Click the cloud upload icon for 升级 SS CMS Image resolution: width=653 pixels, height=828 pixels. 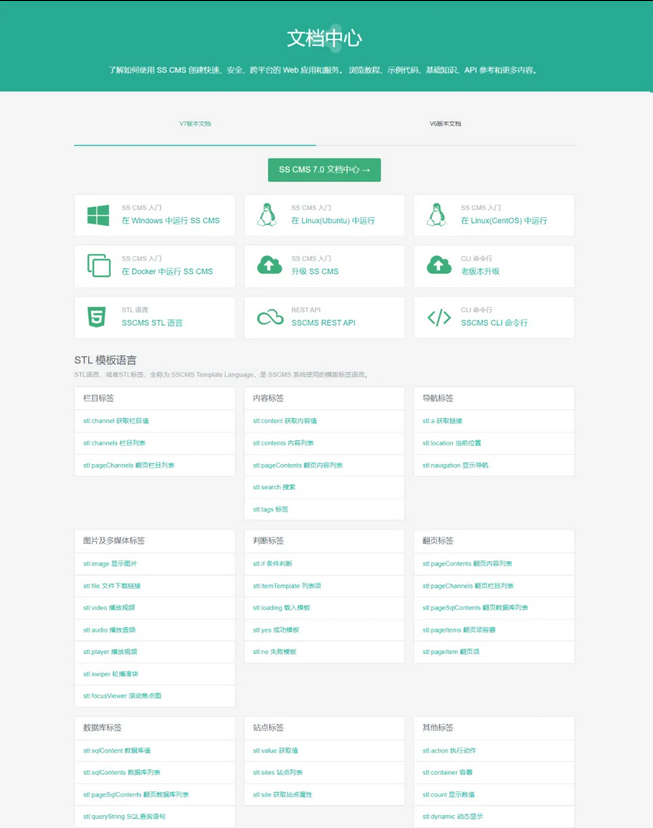(x=269, y=265)
